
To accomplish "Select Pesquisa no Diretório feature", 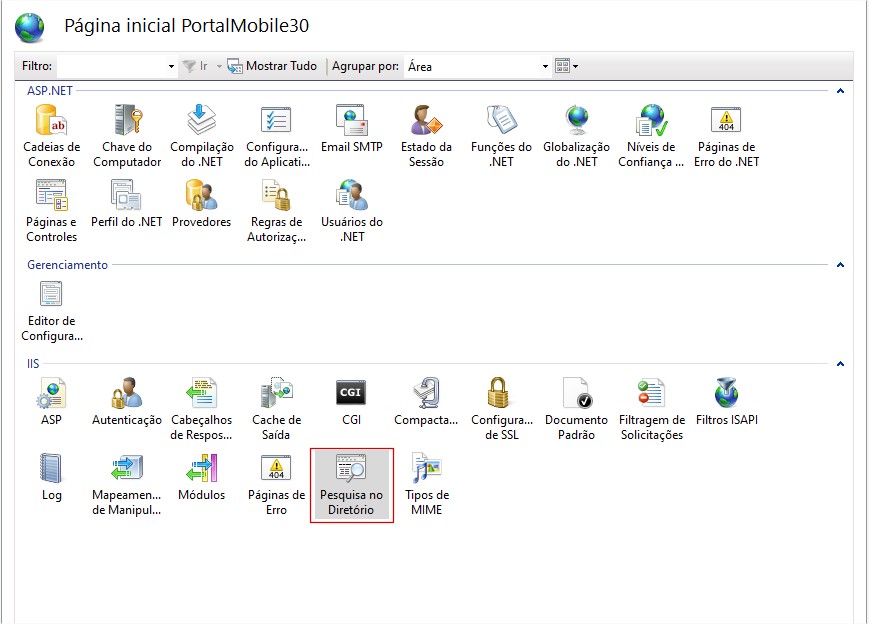I will [351, 484].
